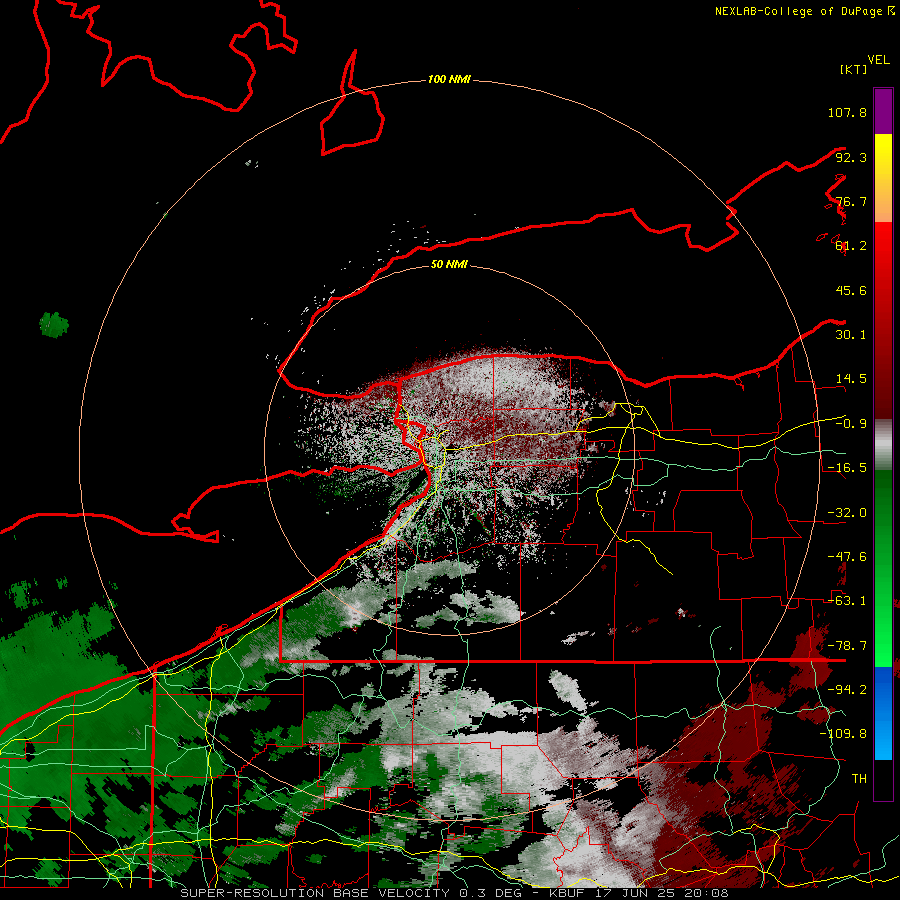Viewport: 900px width, 900px height.
Task: Select the -109.8 velocity scale value
Action: [x=843, y=734]
